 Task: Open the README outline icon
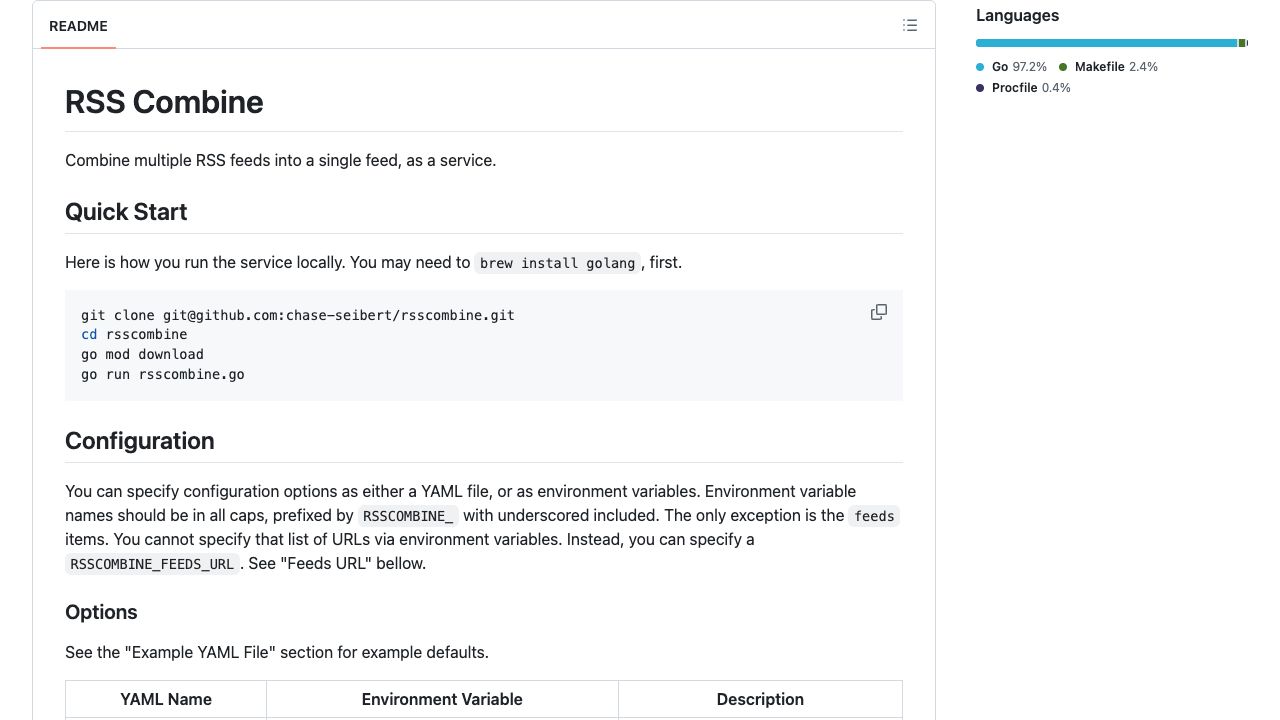pos(909,25)
